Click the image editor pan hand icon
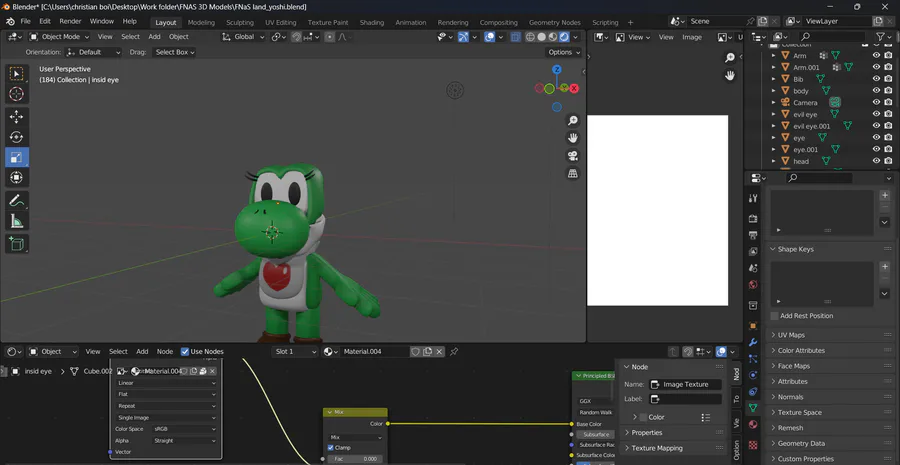Screen dimensions: 900x465 click(x=730, y=75)
